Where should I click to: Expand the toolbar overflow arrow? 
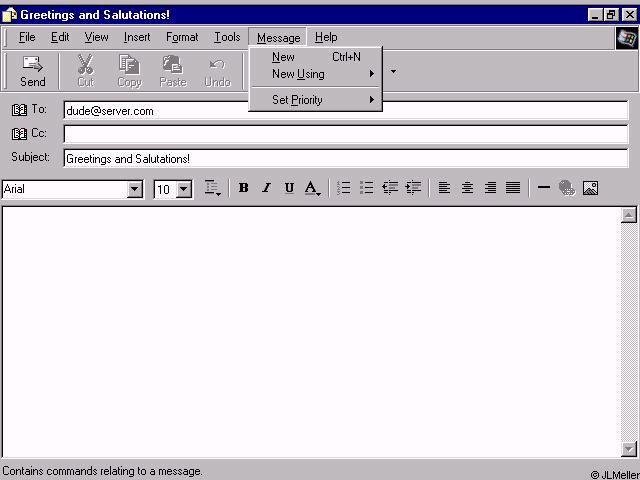(393, 72)
